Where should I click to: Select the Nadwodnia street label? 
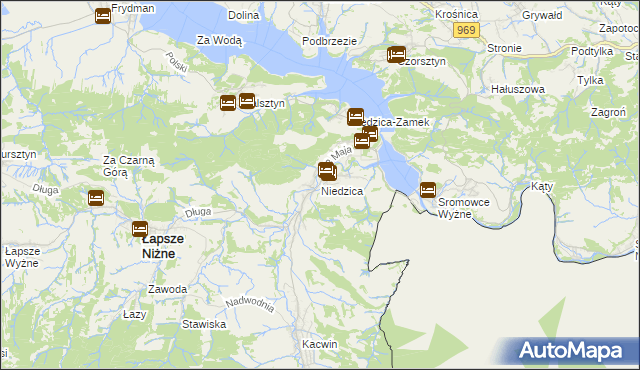point(250,304)
